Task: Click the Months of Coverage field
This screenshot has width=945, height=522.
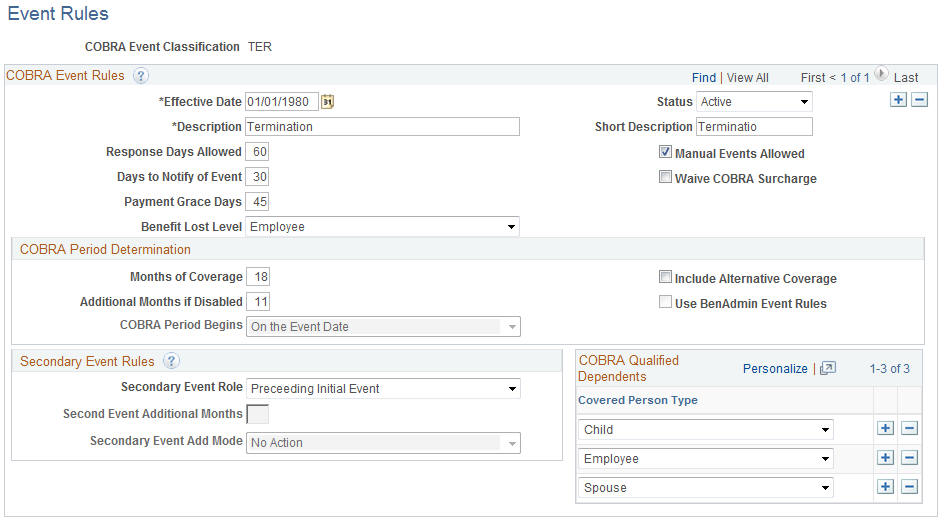Action: pos(259,277)
